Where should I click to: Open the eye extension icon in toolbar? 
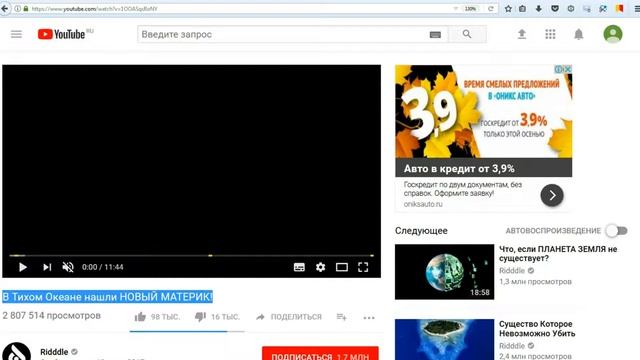point(571,9)
